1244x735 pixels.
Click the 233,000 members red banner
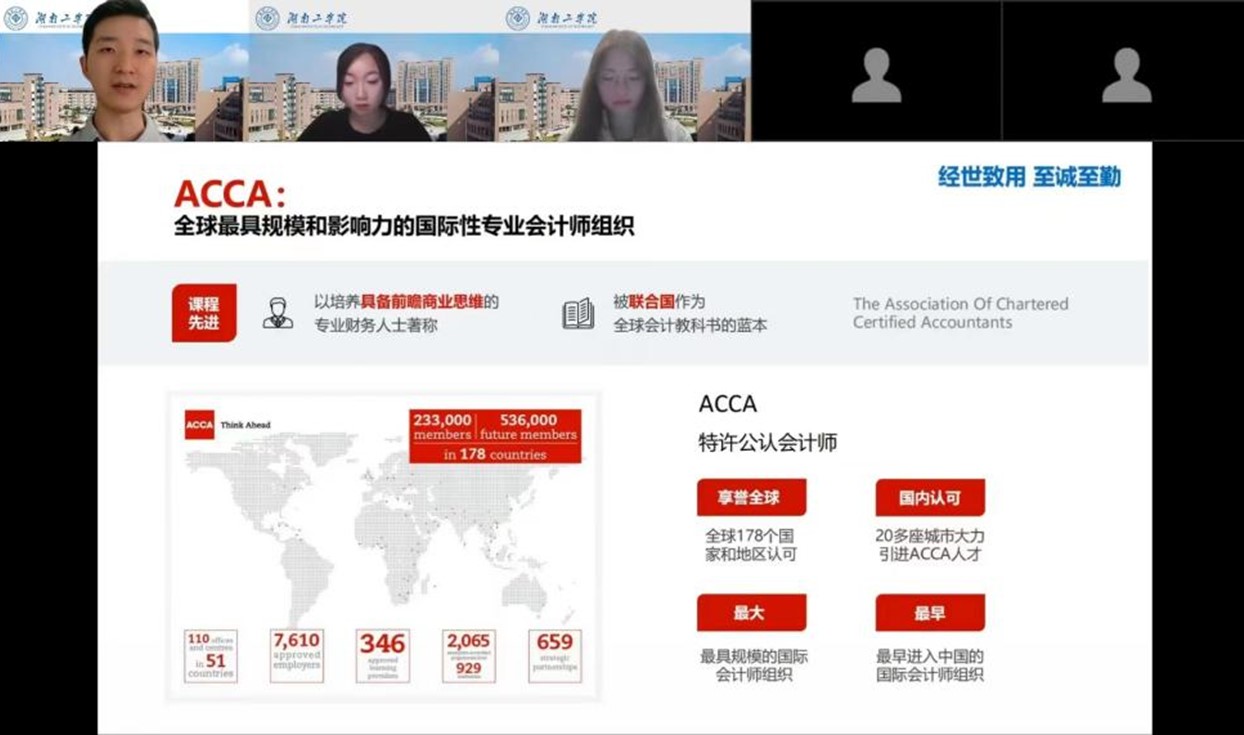coord(495,436)
